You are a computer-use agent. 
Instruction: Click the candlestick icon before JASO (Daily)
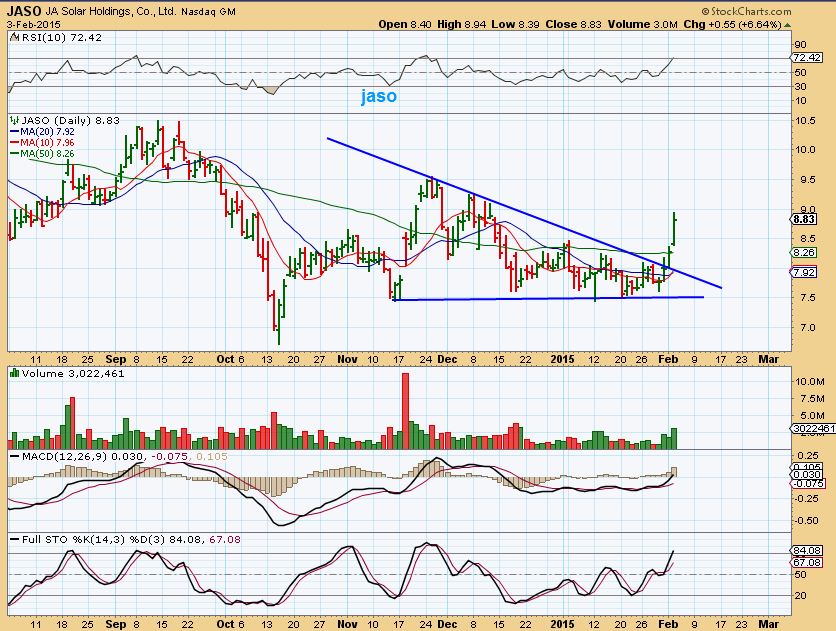tap(14, 121)
